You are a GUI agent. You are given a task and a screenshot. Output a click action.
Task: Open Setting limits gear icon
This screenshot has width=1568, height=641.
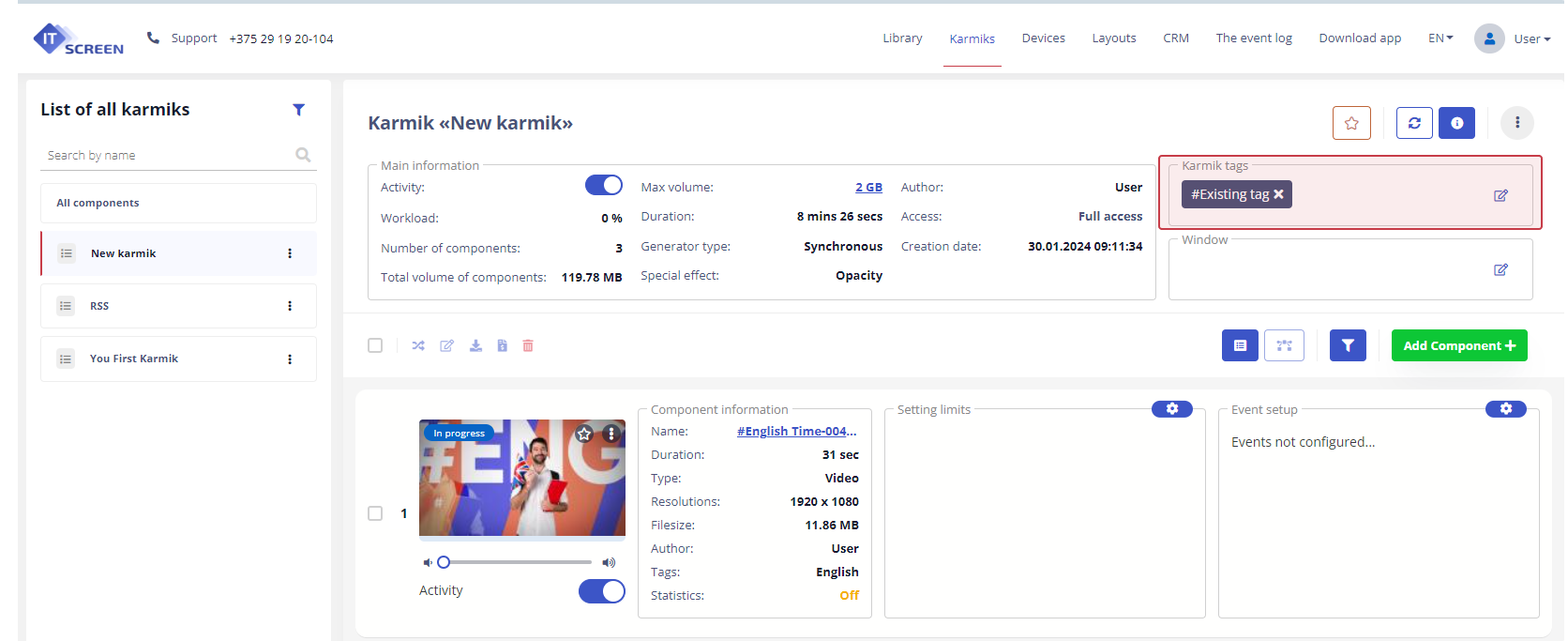click(x=1171, y=409)
